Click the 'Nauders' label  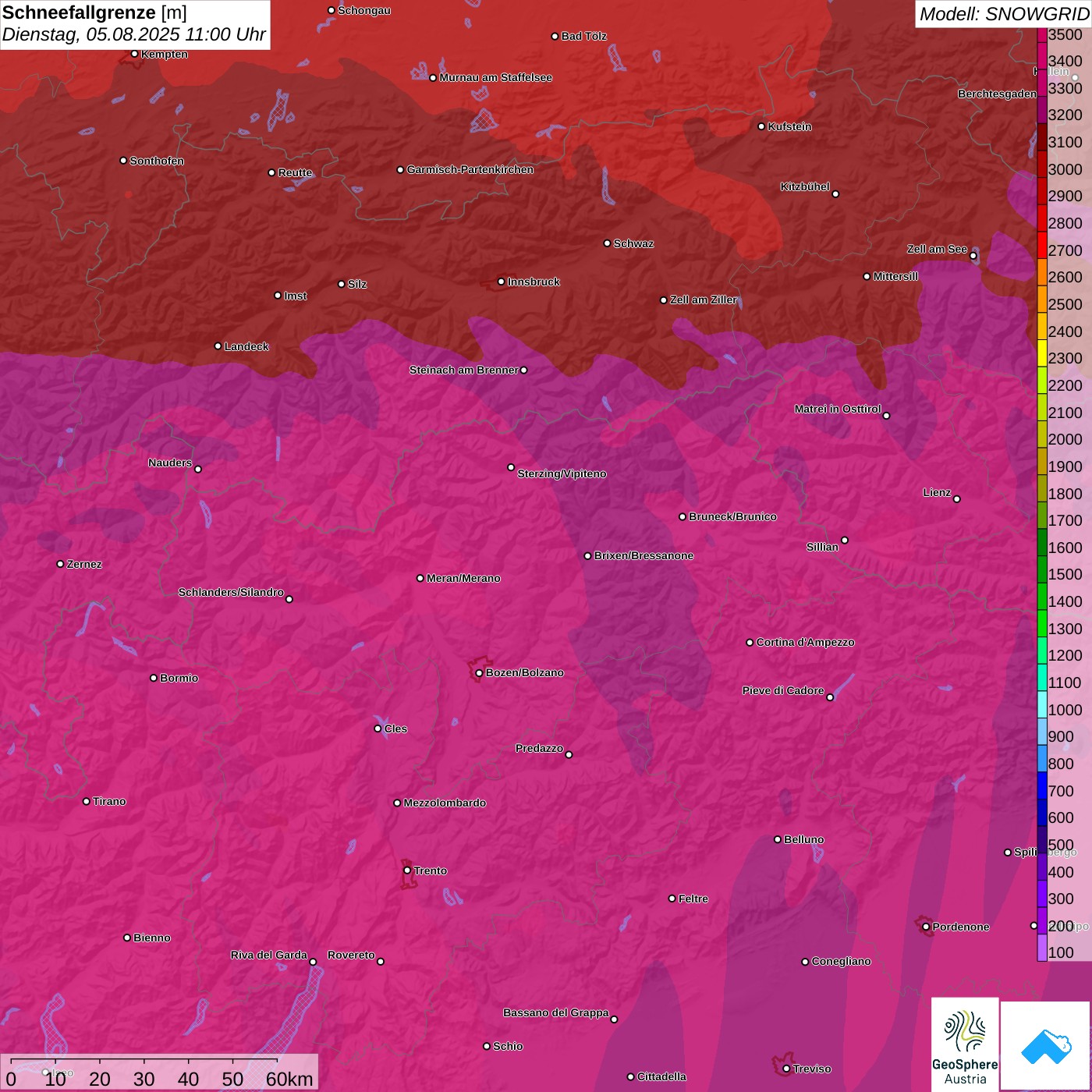pyautogui.click(x=170, y=463)
